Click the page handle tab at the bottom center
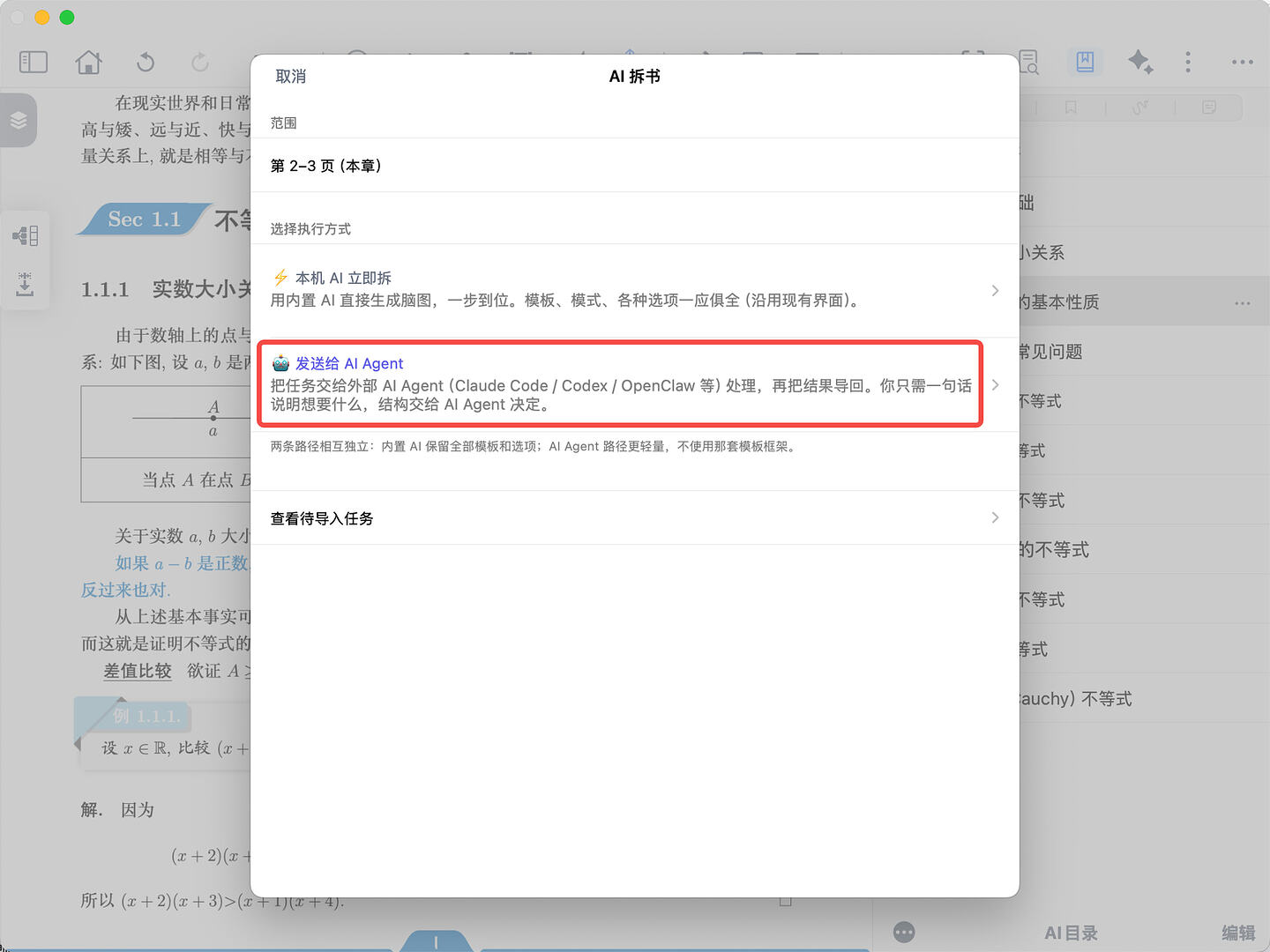 pos(437,941)
